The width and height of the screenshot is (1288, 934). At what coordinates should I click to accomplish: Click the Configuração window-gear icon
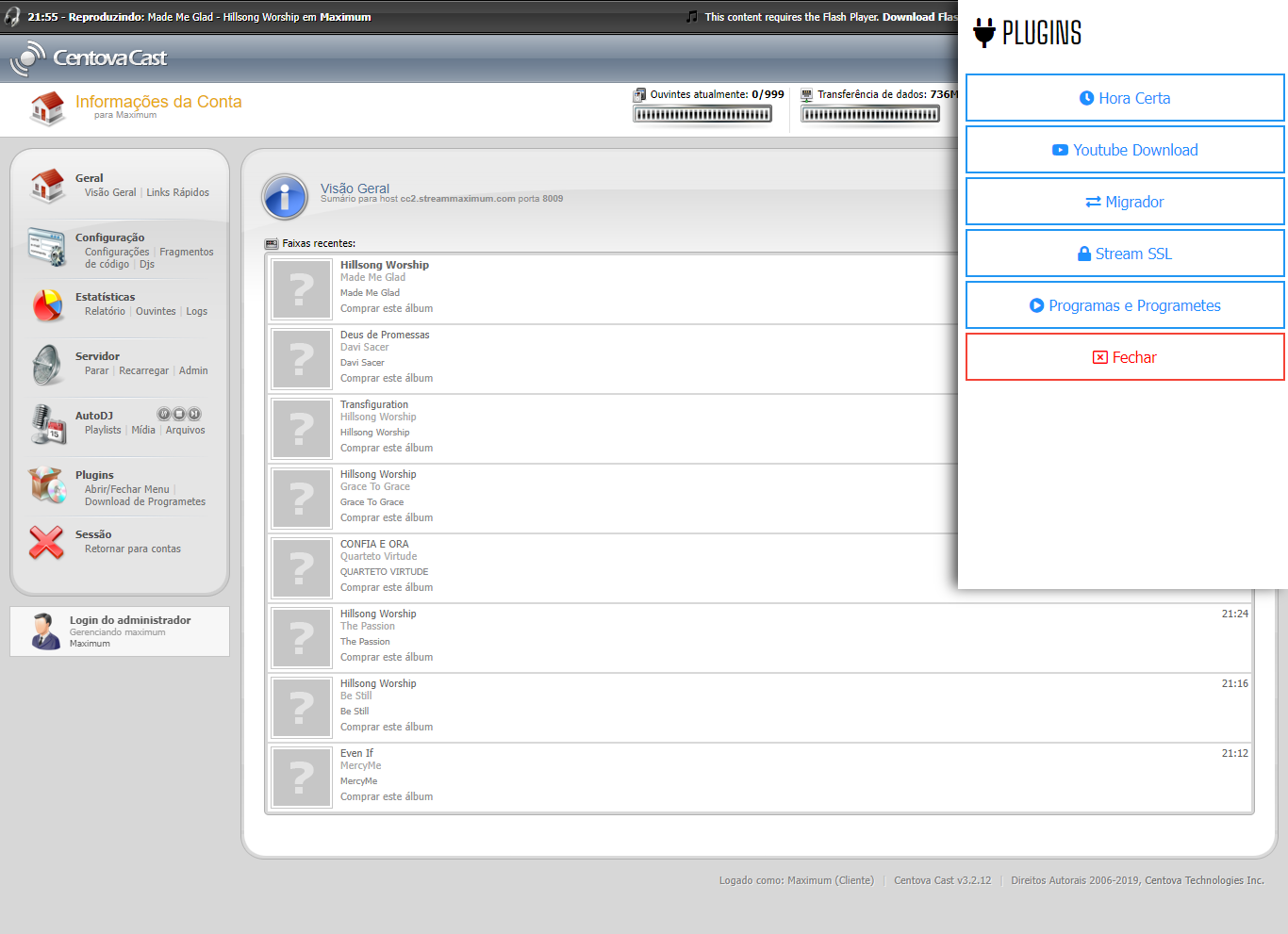pos(46,247)
